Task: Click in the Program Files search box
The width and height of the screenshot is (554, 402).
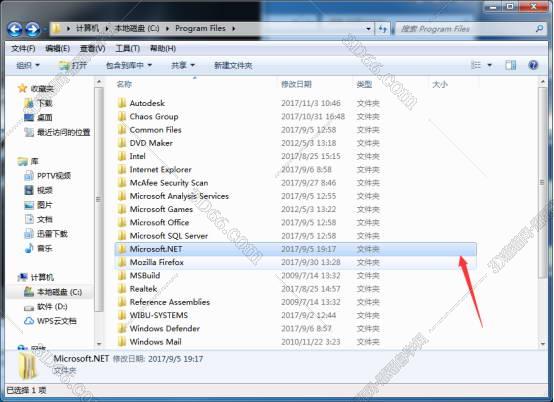Action: pyautogui.click(x=466, y=29)
